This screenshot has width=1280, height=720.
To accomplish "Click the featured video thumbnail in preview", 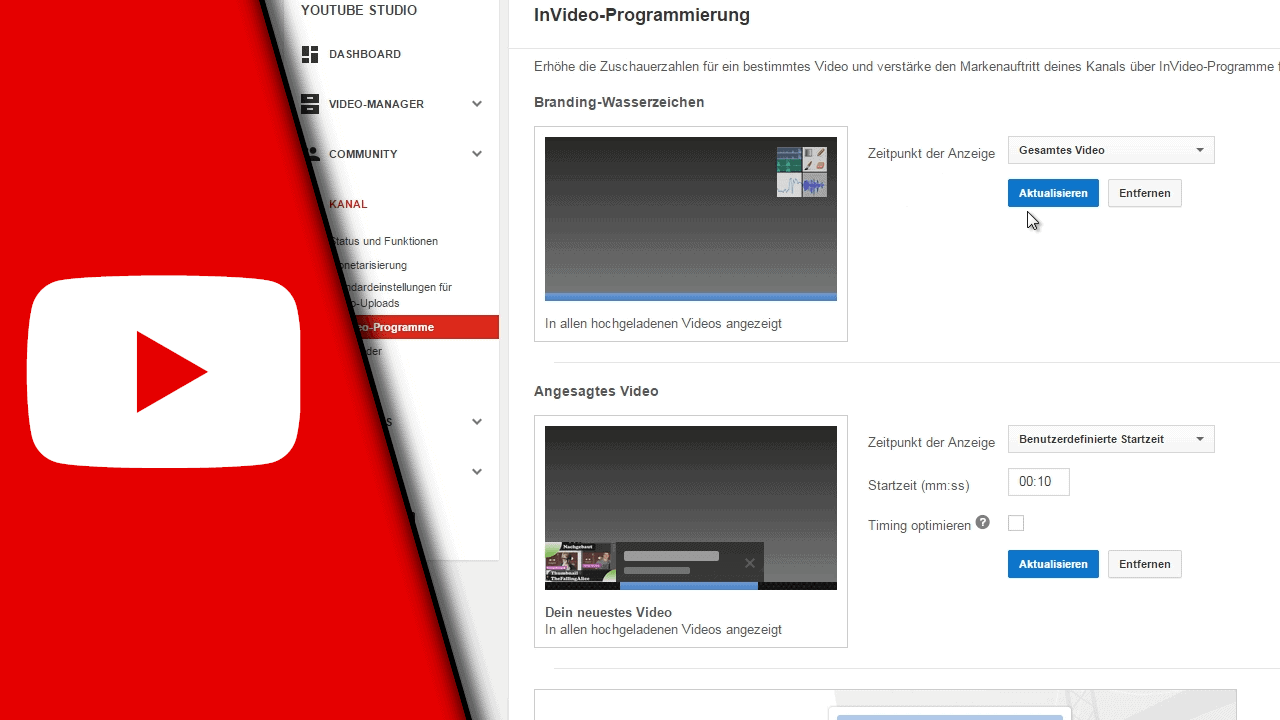I will pos(580,562).
